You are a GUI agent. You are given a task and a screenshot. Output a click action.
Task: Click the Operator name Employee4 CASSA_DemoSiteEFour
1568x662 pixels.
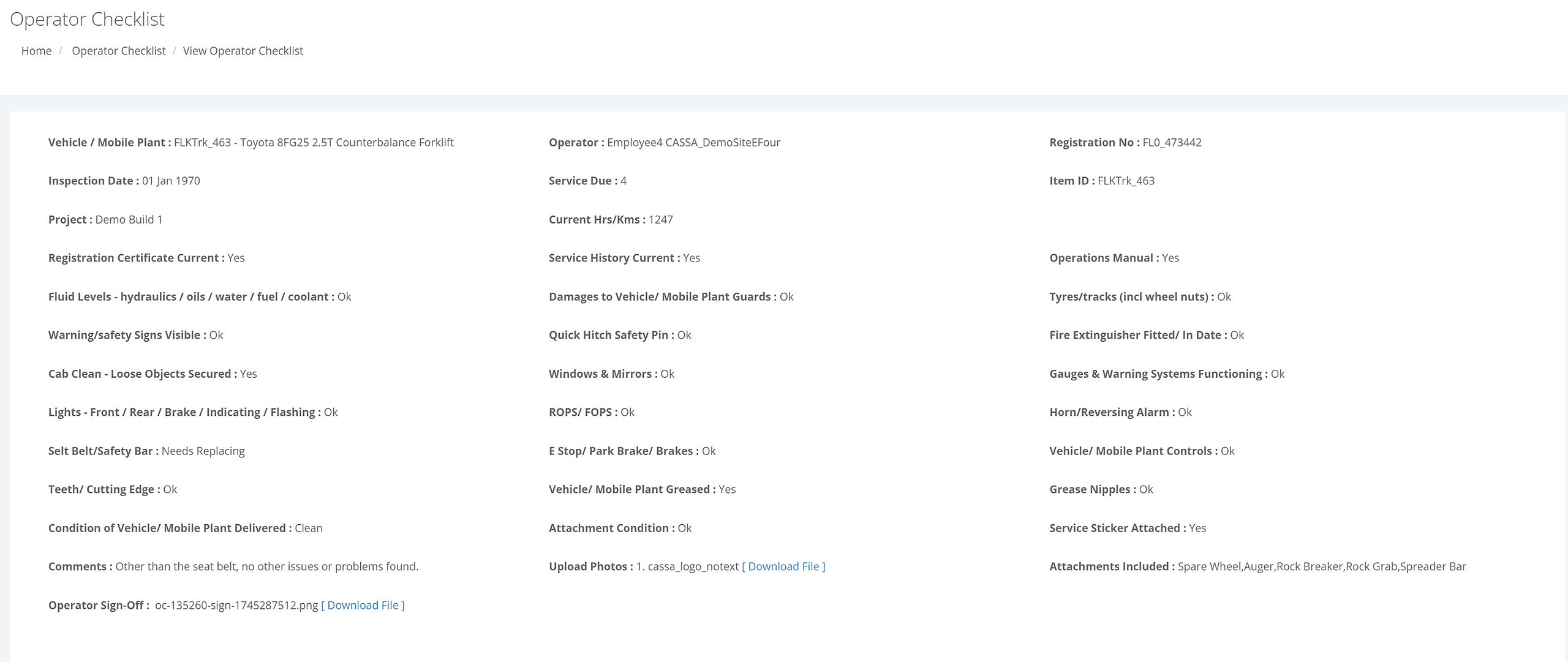pyautogui.click(x=693, y=142)
